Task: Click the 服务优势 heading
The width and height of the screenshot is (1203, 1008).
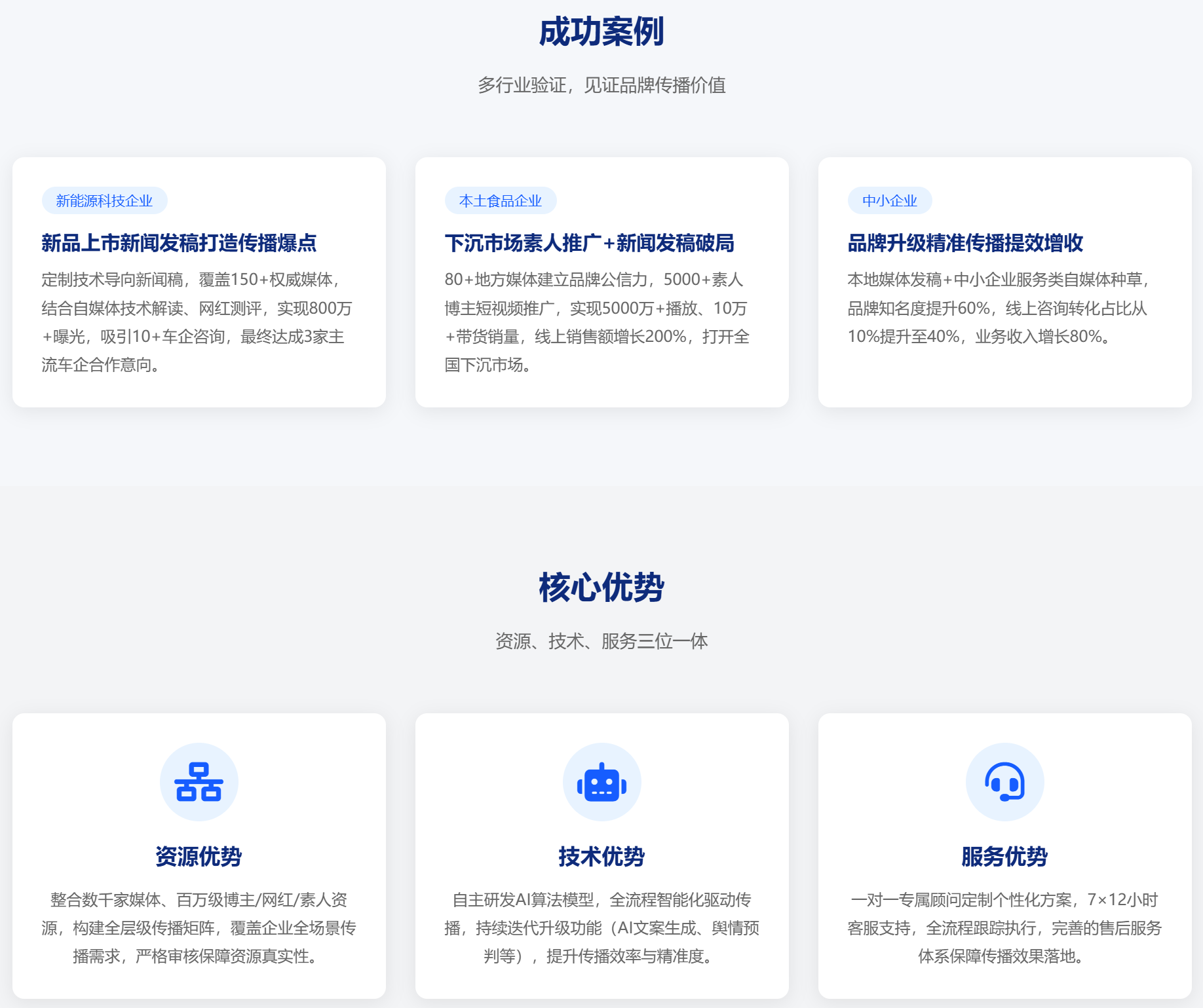Action: click(1004, 856)
